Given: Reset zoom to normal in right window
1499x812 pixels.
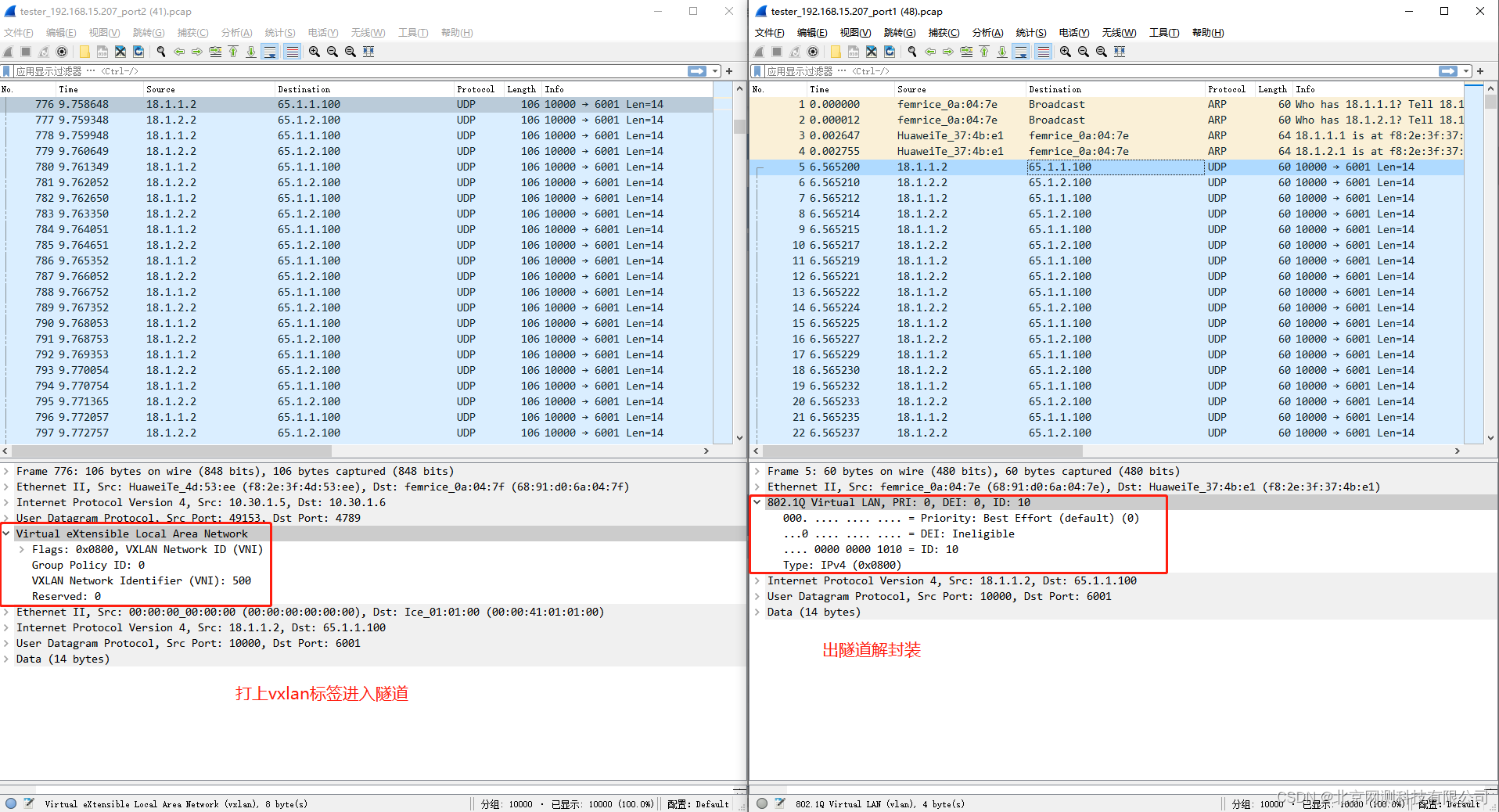Looking at the screenshot, I should point(1102,52).
